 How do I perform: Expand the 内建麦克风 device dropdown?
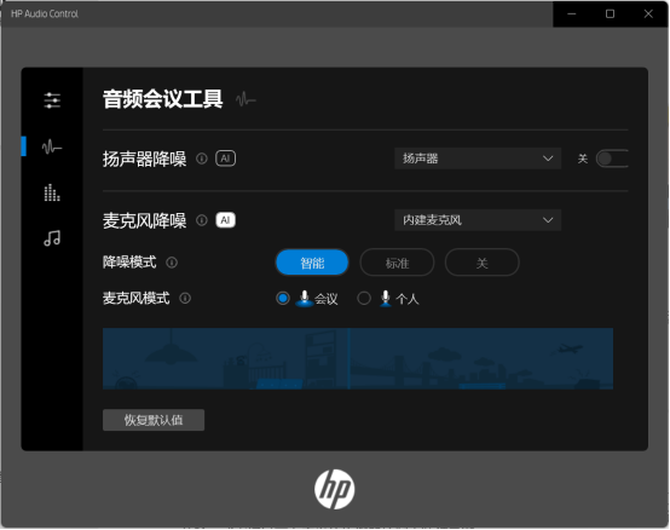point(477,220)
